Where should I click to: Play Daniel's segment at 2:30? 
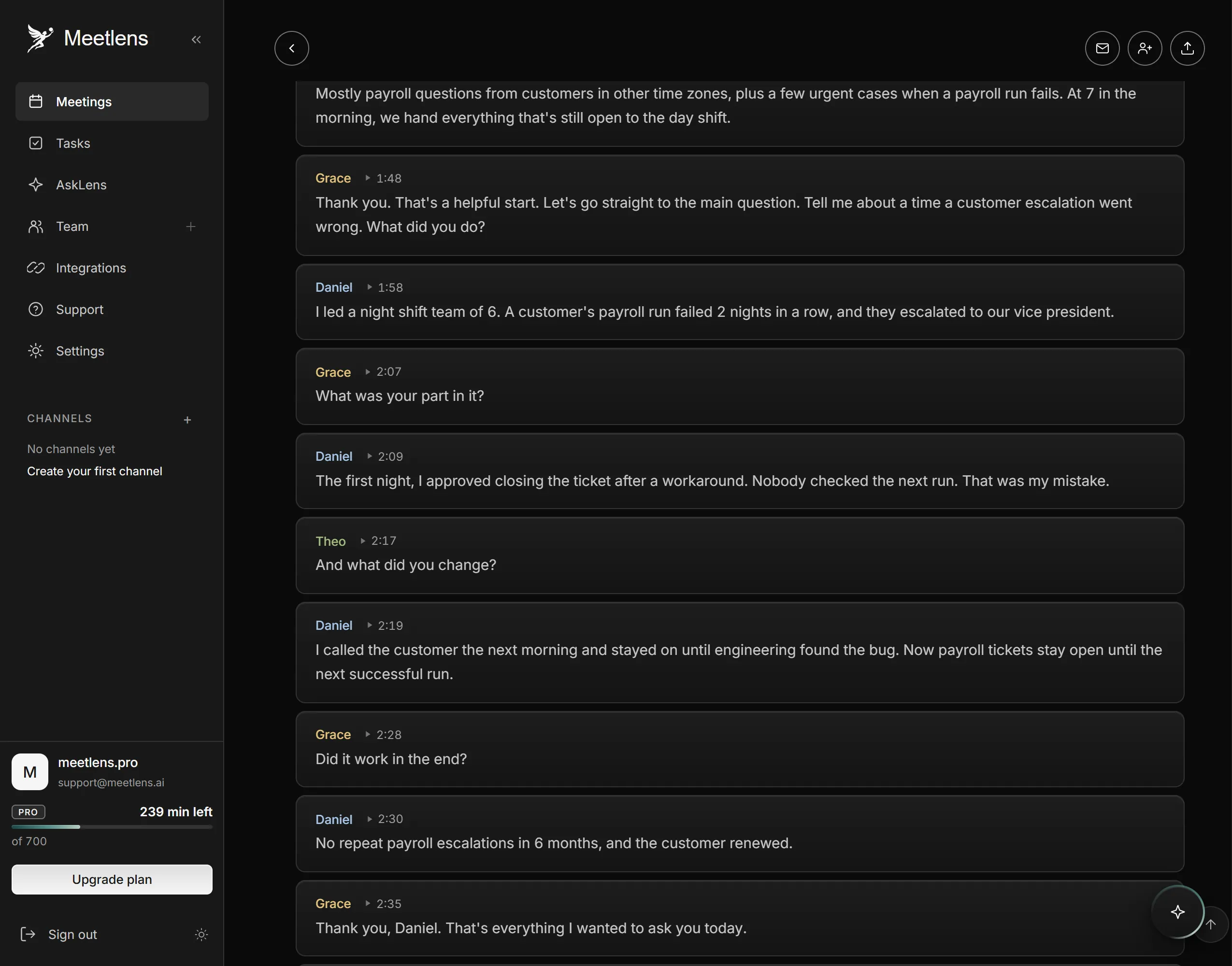pyautogui.click(x=385, y=819)
